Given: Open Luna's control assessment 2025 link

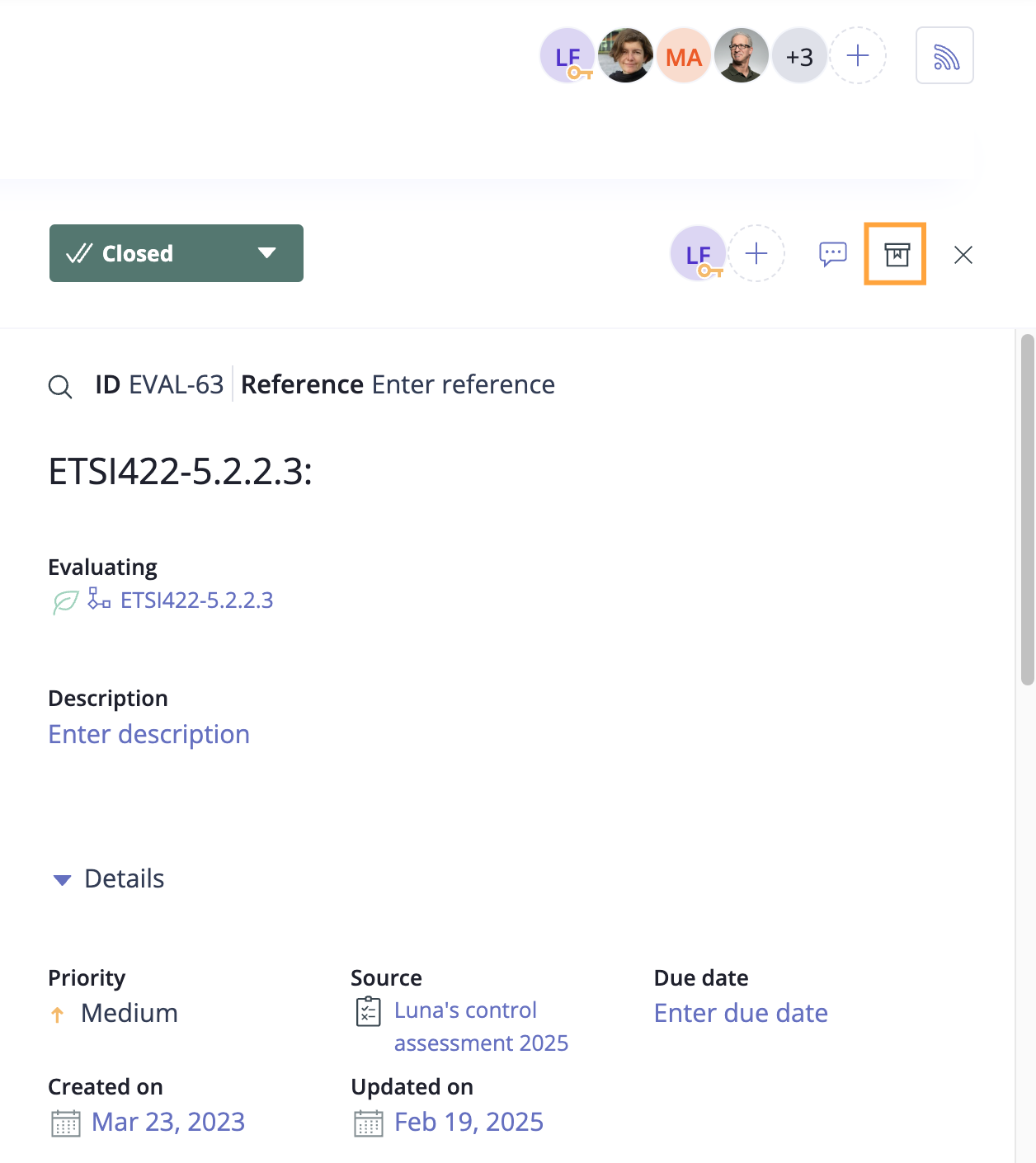Looking at the screenshot, I should coord(482,1027).
